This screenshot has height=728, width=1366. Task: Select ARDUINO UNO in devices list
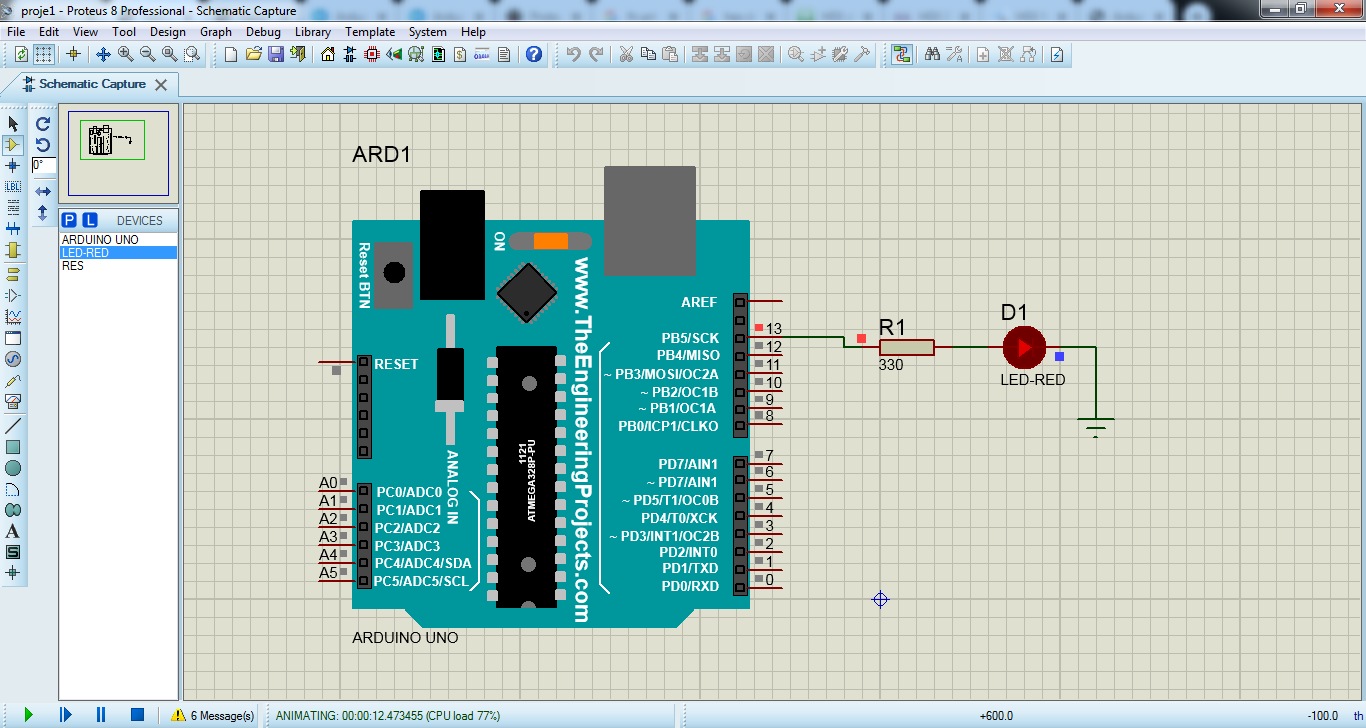click(x=118, y=240)
